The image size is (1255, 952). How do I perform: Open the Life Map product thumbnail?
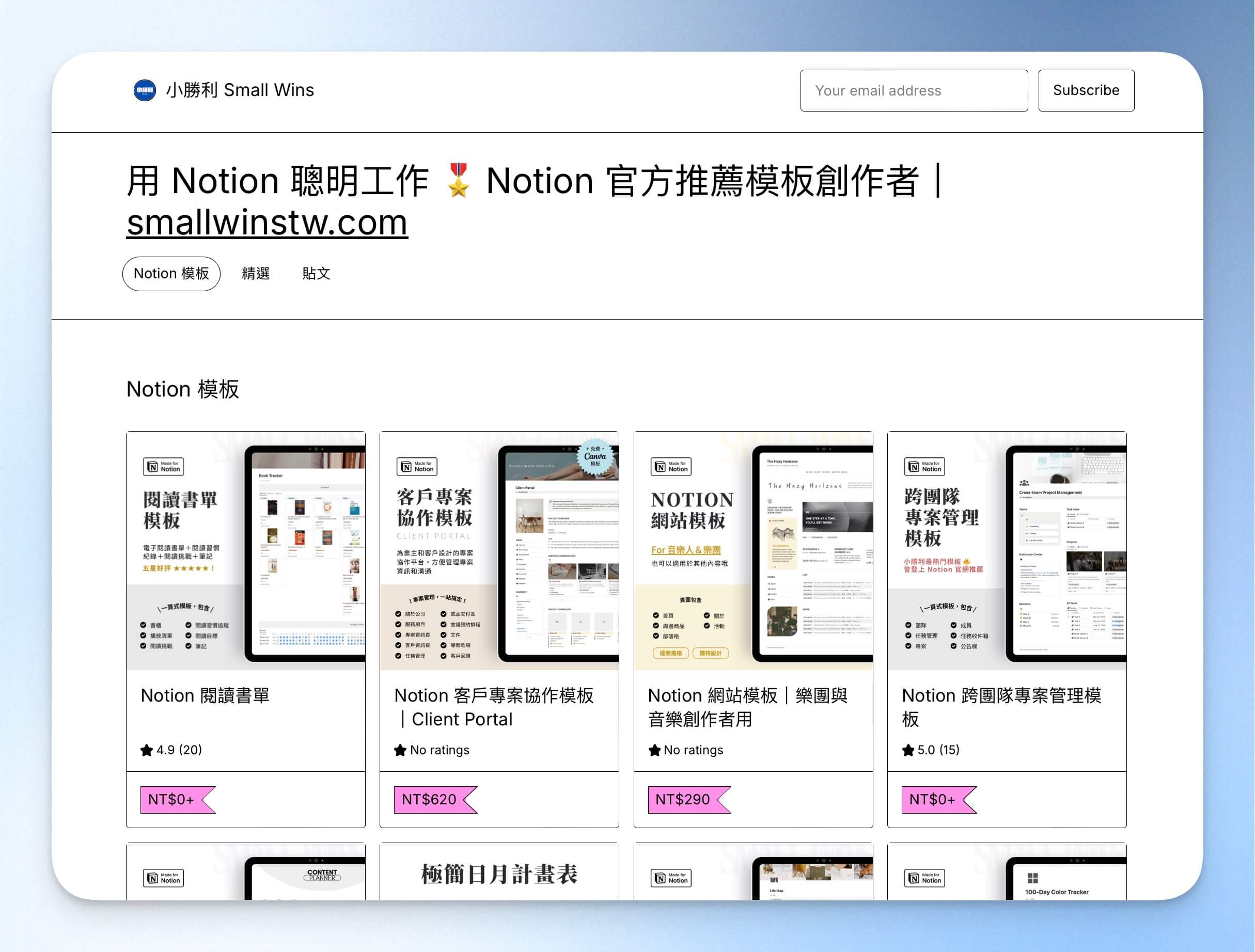(754, 871)
